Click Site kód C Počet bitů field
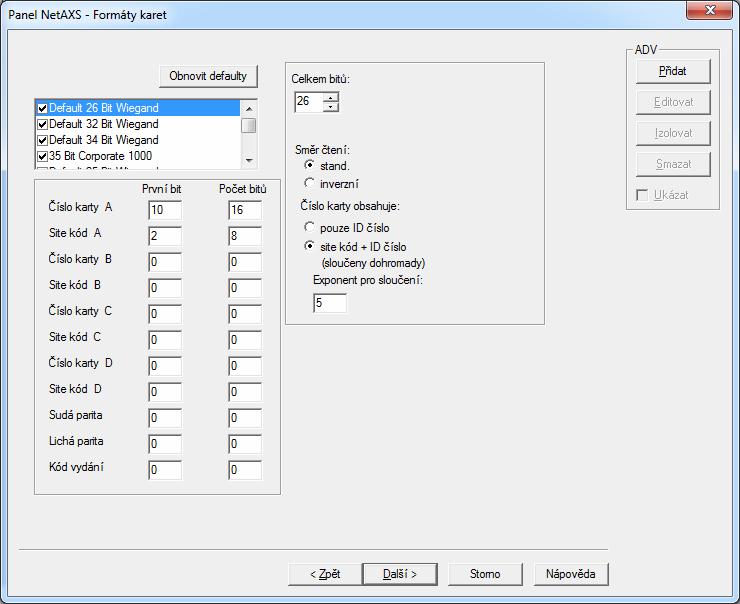This screenshot has height=604, width=740. point(245,340)
